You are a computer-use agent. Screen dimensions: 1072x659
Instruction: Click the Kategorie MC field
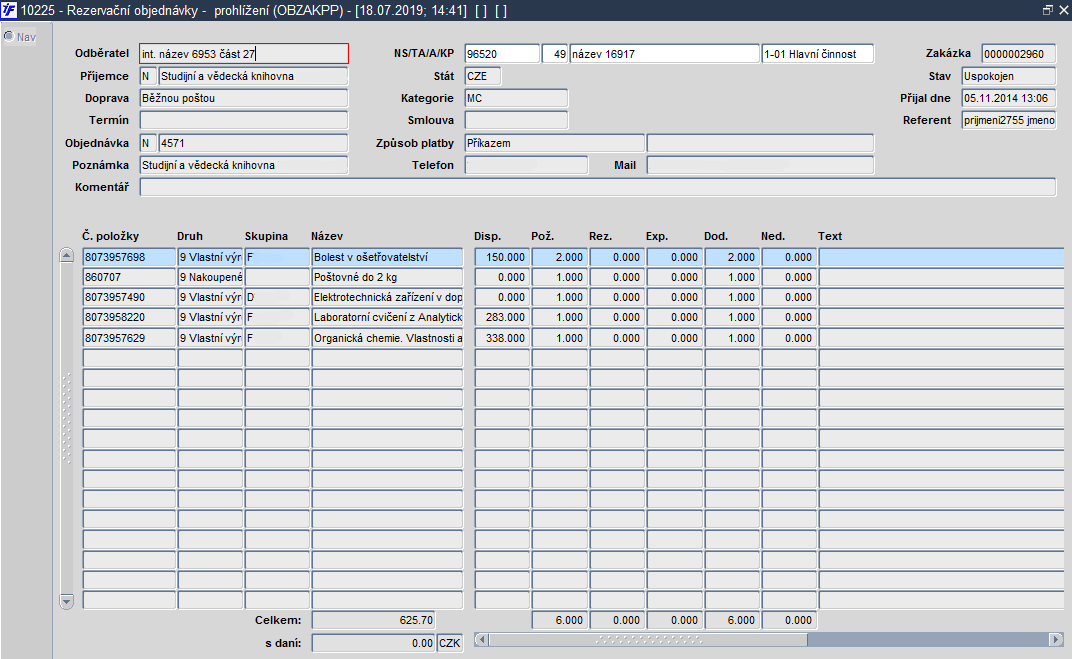coord(516,98)
